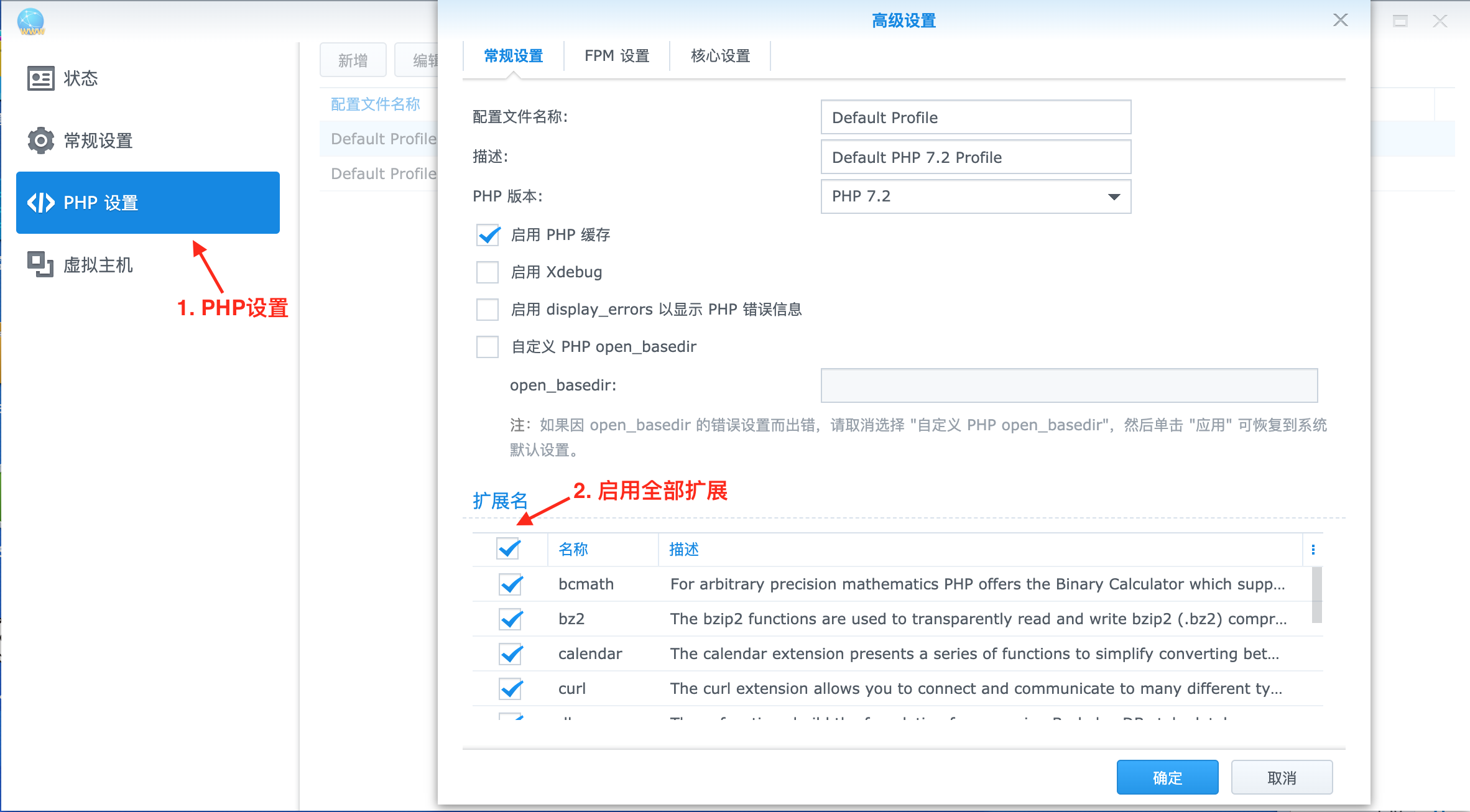
Task: Select the bz2 extension name
Action: click(x=571, y=619)
